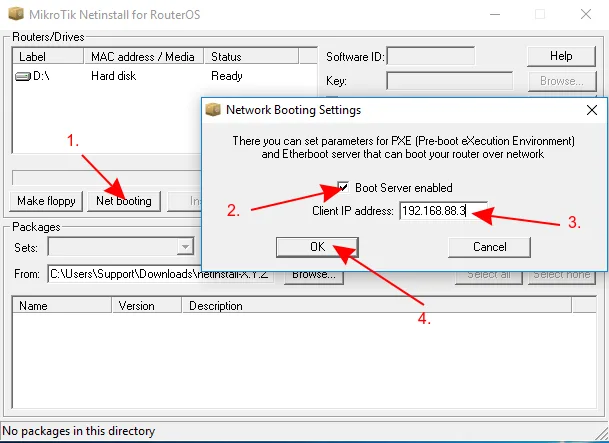
Task: Click the Client IP address field
Action: point(444,211)
